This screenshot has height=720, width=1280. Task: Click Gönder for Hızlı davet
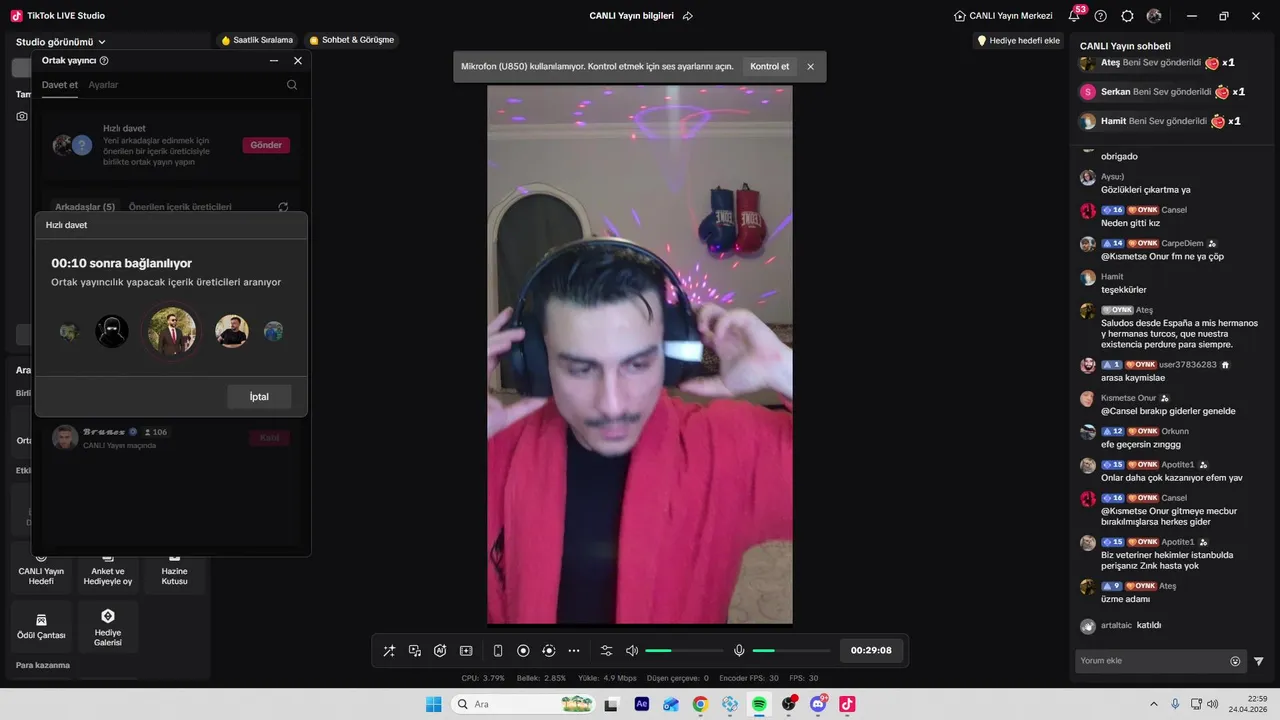point(266,145)
